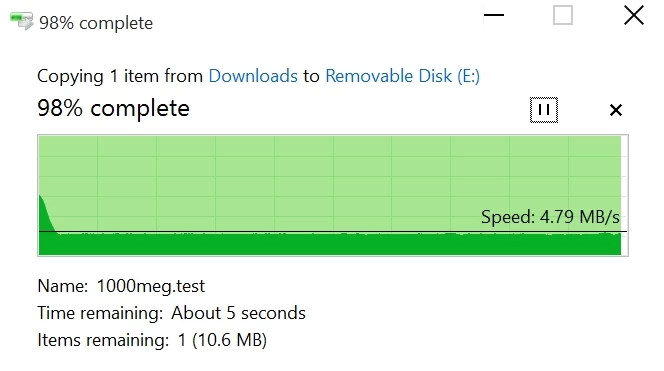
Task: Open the Downloads source folder link
Action: click(x=253, y=76)
